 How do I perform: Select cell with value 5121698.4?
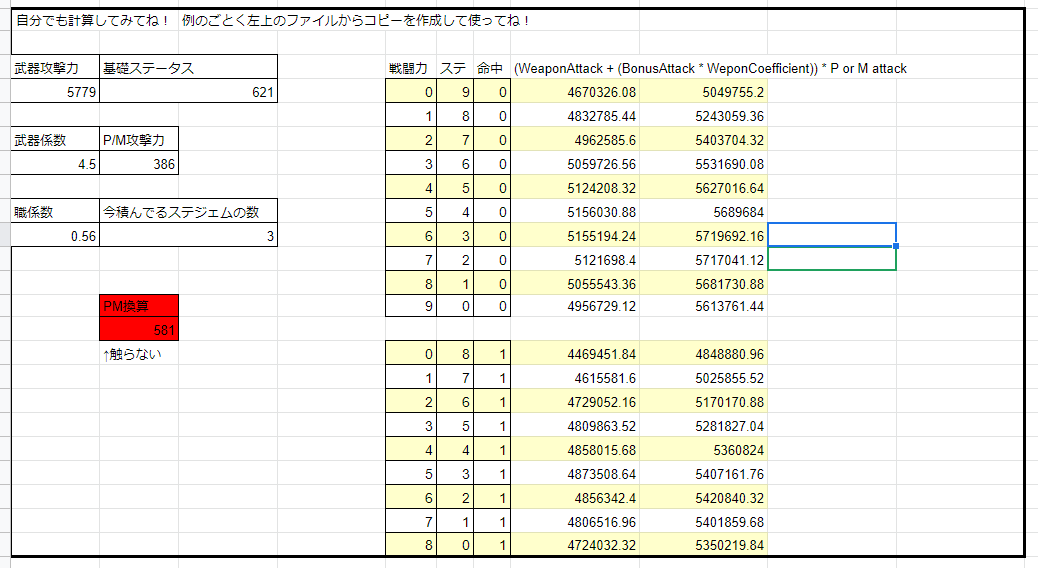pyautogui.click(x=575, y=260)
